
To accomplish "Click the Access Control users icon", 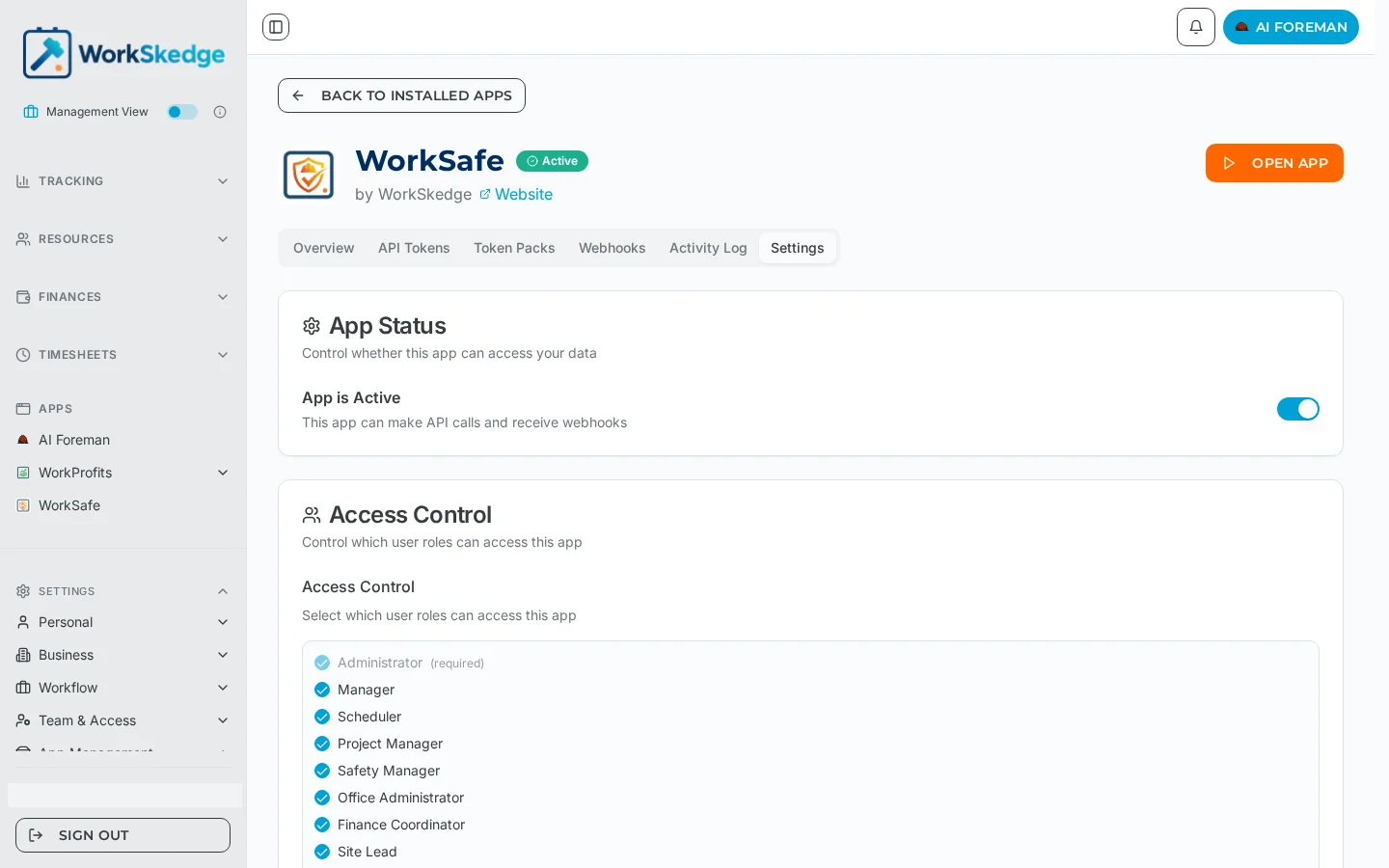I will pyautogui.click(x=312, y=515).
